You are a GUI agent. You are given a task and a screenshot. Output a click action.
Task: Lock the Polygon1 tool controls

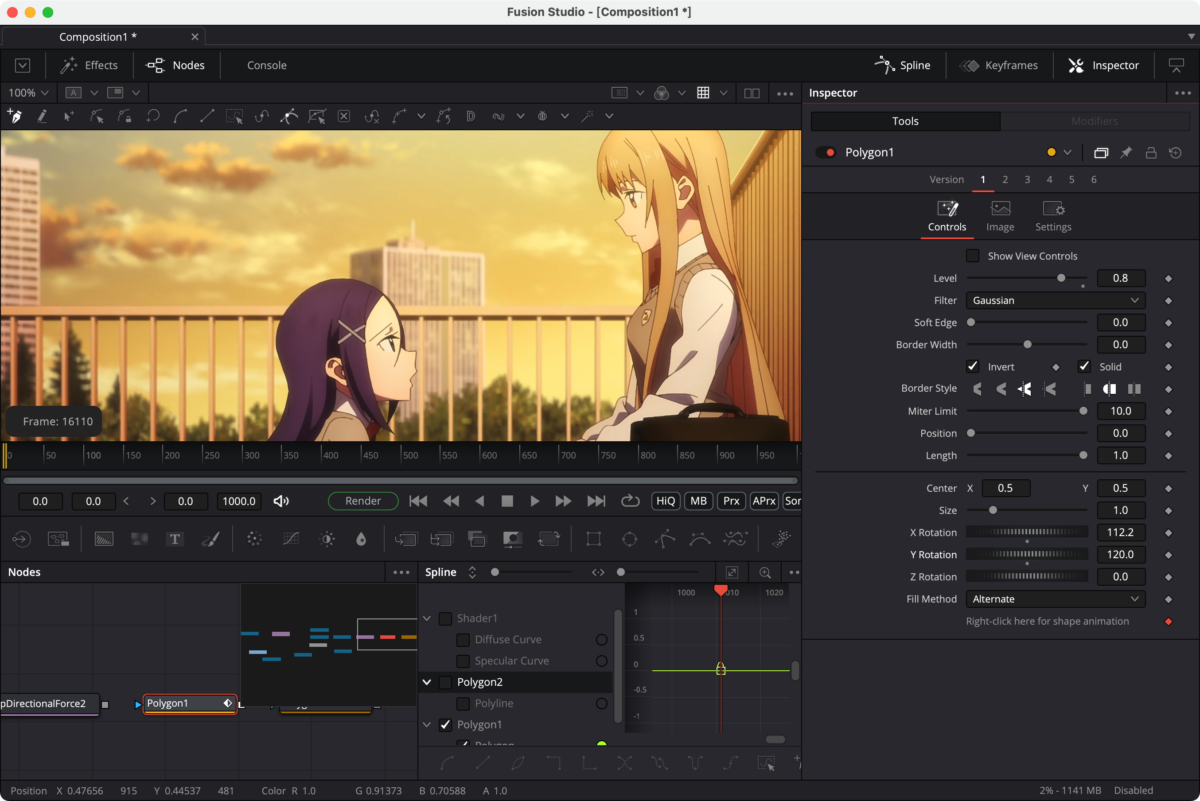click(1151, 153)
